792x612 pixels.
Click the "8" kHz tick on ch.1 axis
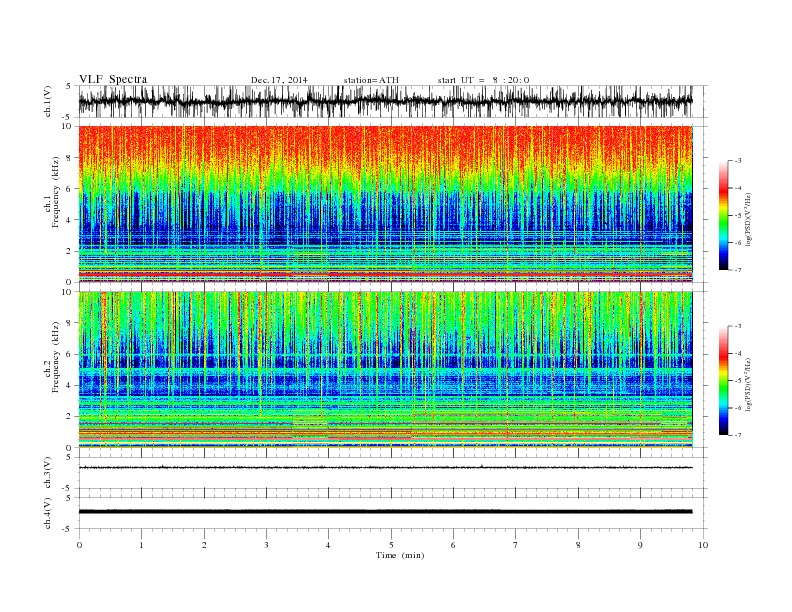coord(69,158)
